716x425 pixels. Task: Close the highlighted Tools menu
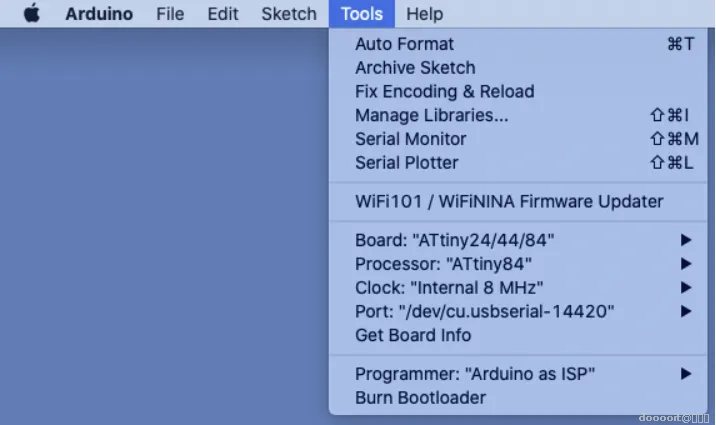(362, 14)
